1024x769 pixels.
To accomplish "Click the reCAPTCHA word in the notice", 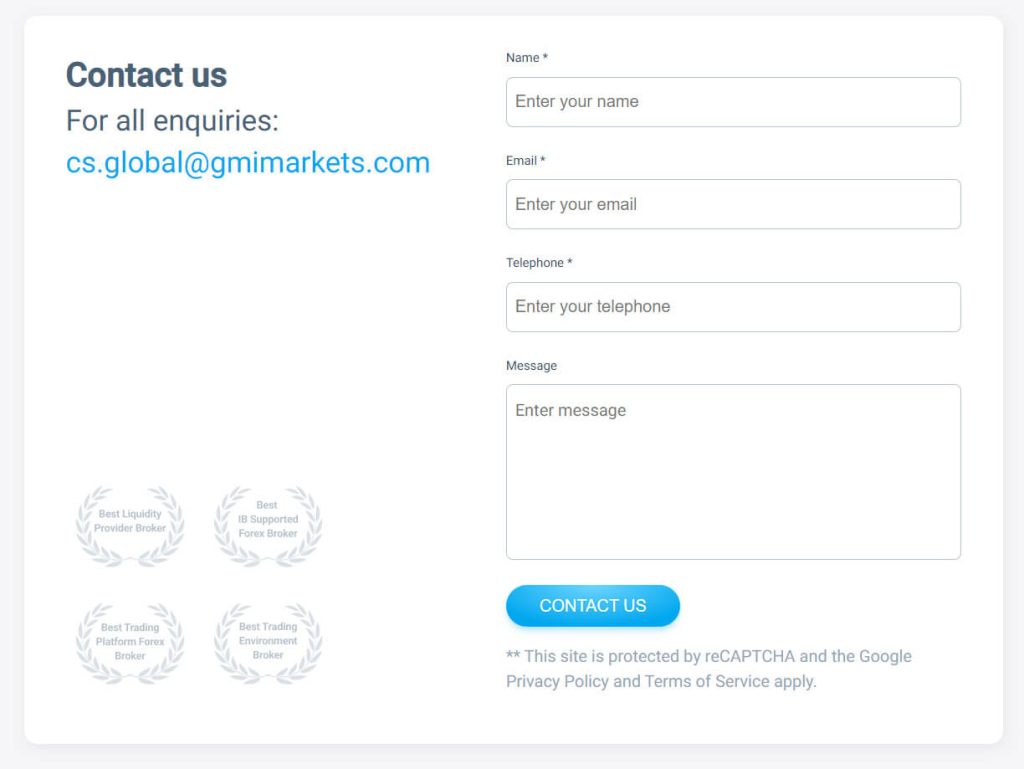I will pyautogui.click(x=750, y=656).
